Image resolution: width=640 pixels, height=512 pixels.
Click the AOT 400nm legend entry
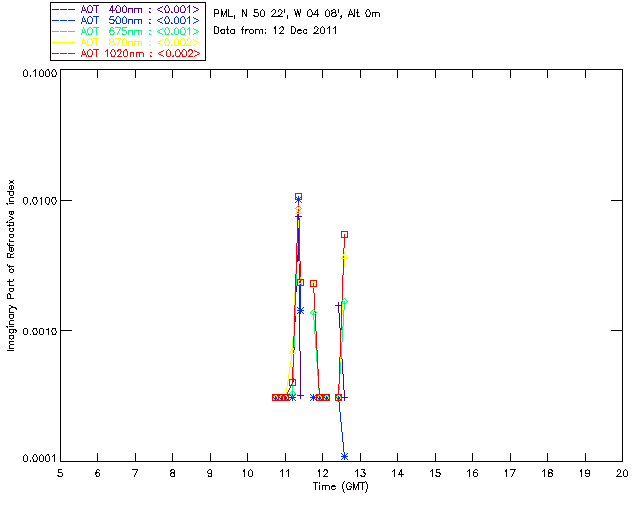point(127,9)
